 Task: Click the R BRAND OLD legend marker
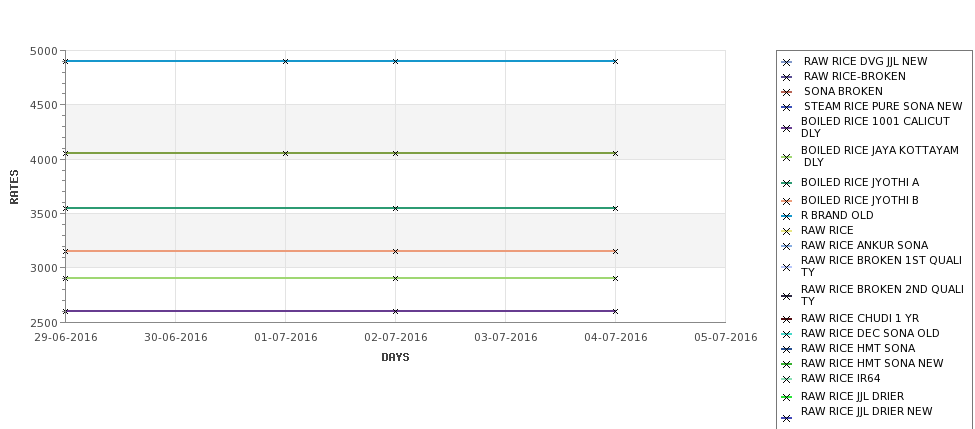(x=786, y=216)
